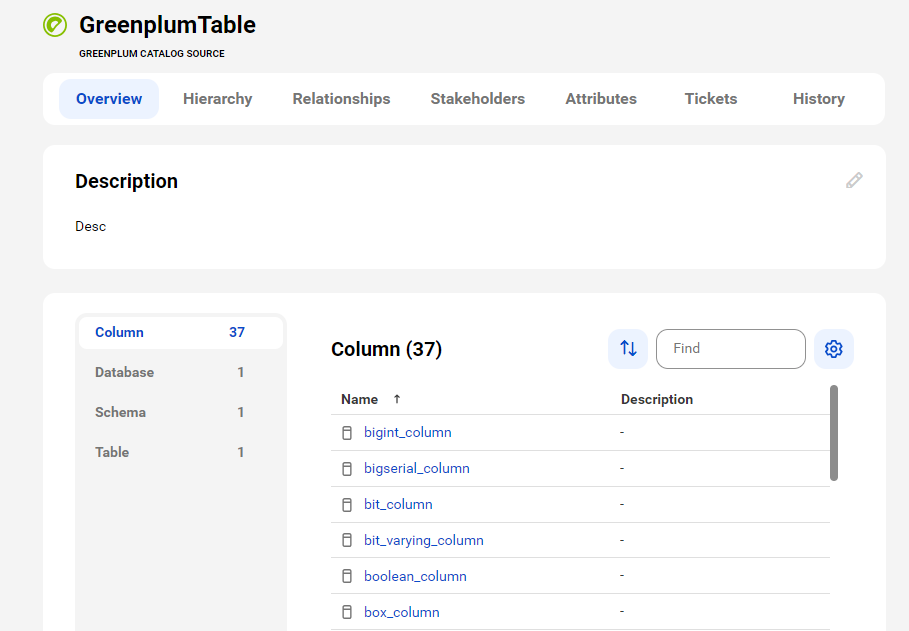Click the sort arrows button
Image resolution: width=909 pixels, height=631 pixels.
click(x=628, y=349)
